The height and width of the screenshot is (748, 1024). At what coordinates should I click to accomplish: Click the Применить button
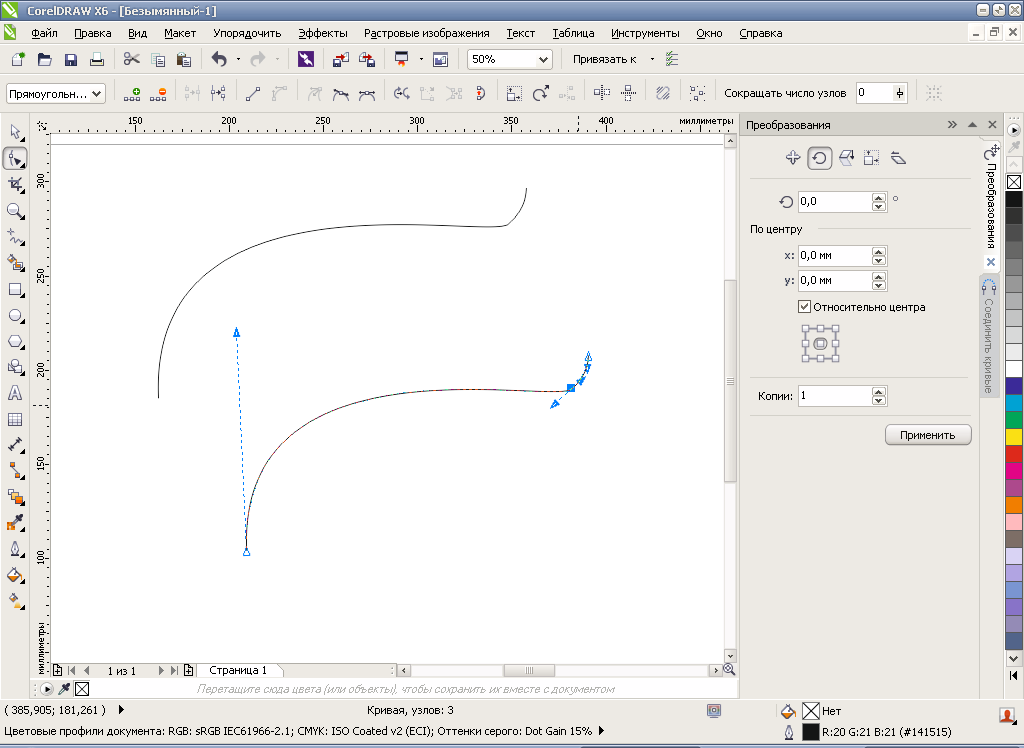(927, 435)
